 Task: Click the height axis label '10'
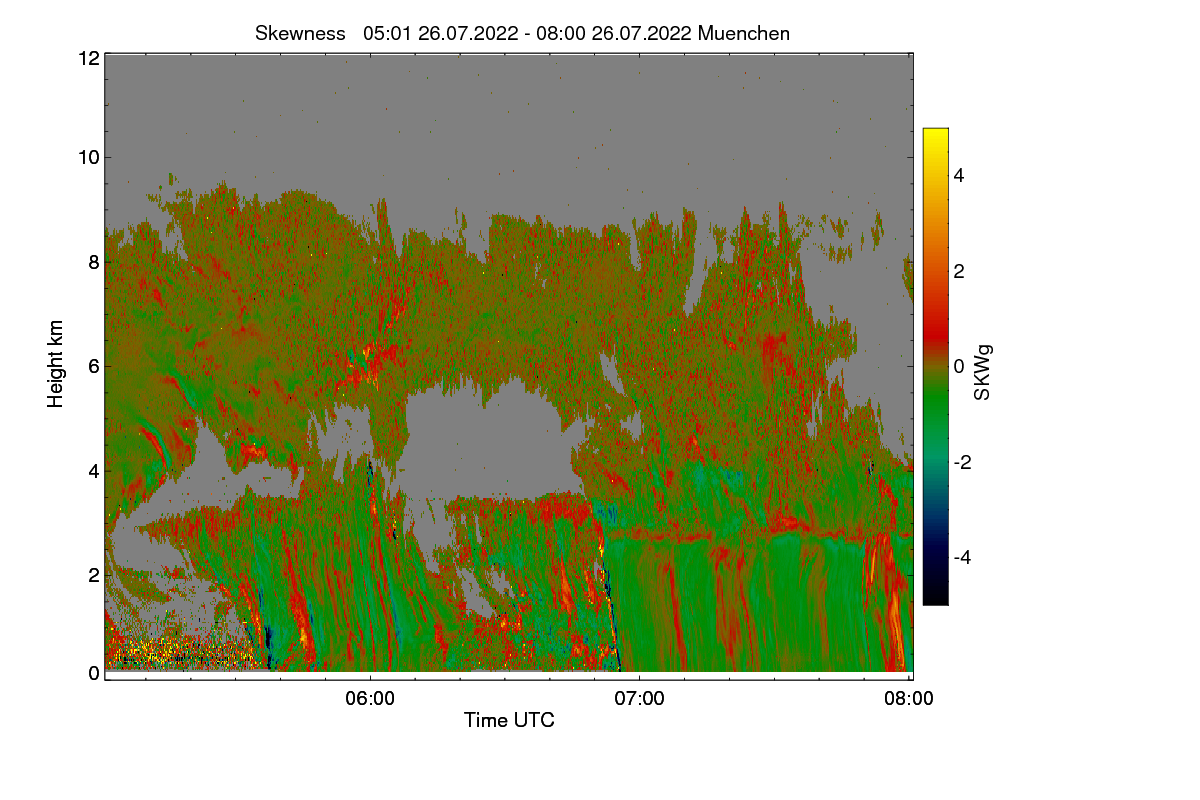click(88, 157)
